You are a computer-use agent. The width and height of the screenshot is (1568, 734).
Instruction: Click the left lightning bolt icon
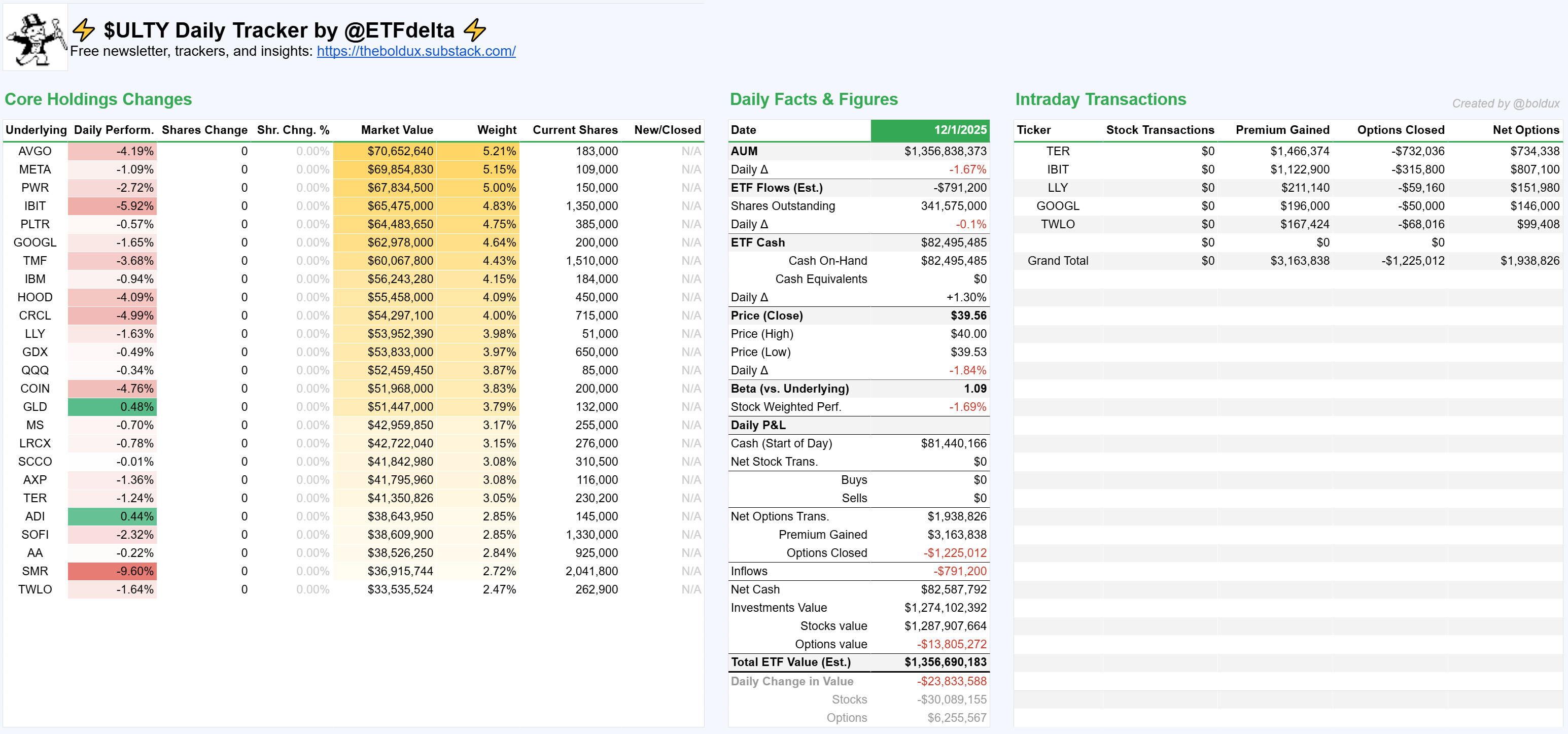point(84,30)
